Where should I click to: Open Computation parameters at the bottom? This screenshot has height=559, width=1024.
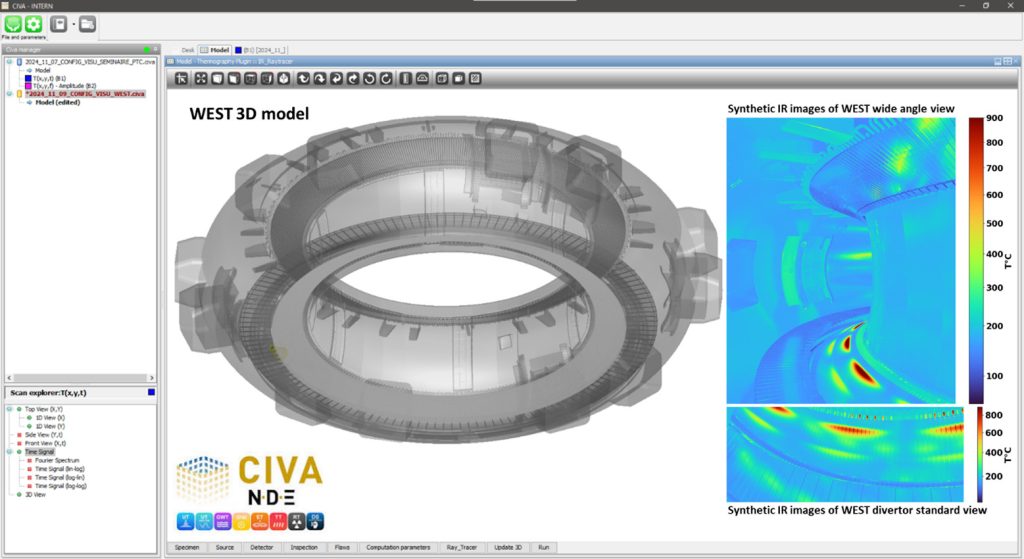point(398,547)
